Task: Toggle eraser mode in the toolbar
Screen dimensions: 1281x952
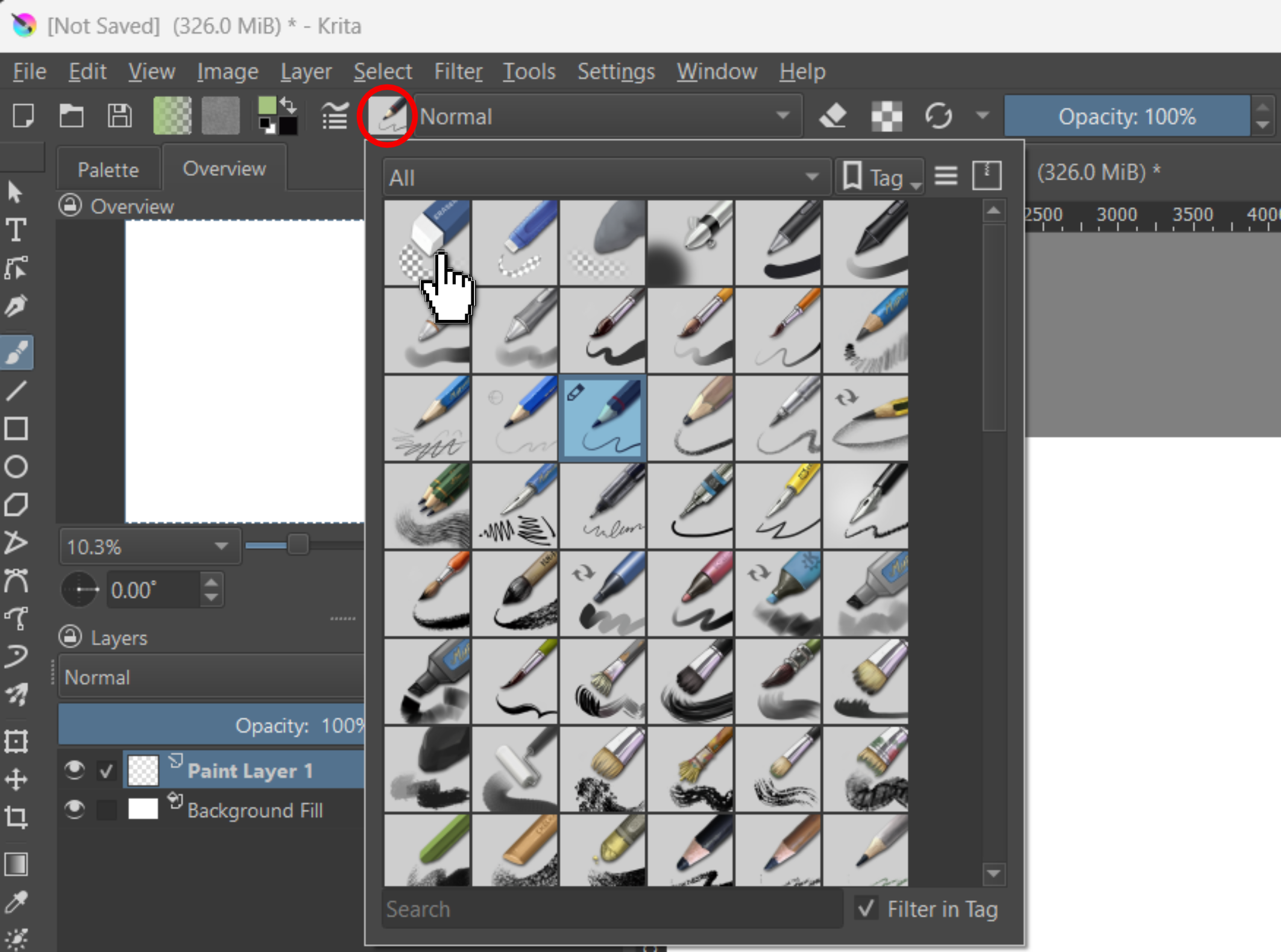Action: point(834,116)
